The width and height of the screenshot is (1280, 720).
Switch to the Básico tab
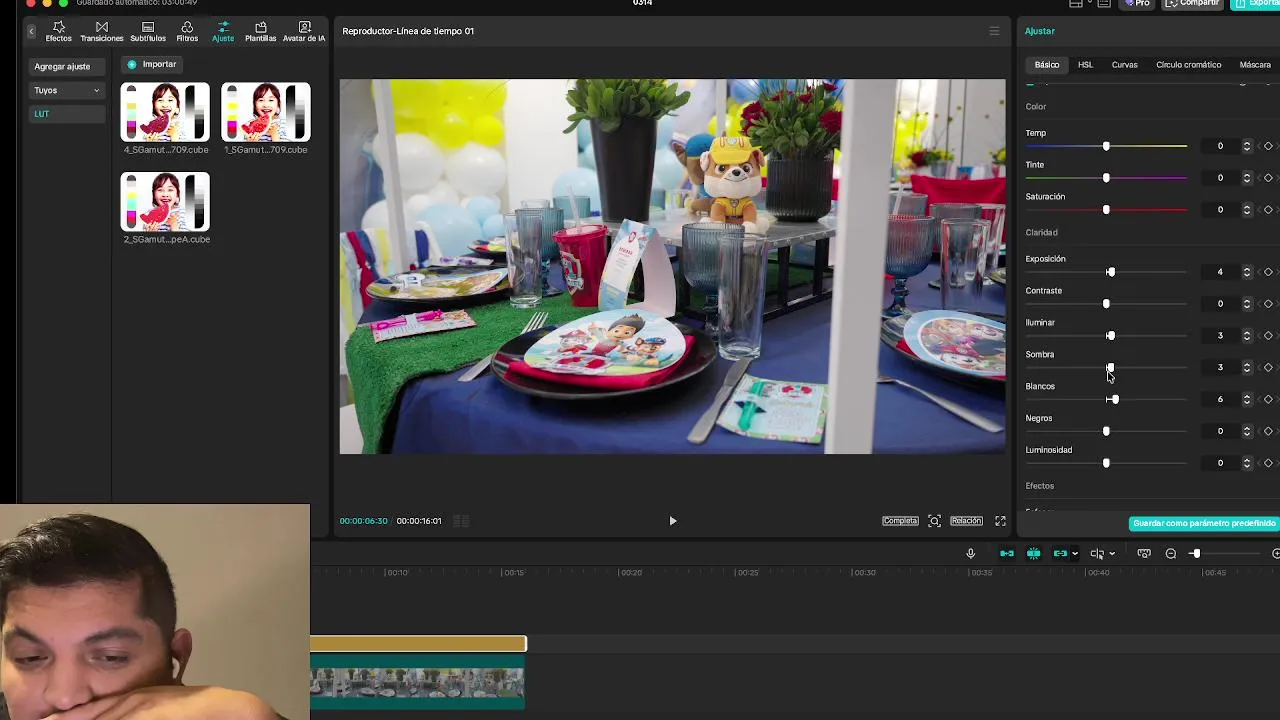pos(1047,65)
